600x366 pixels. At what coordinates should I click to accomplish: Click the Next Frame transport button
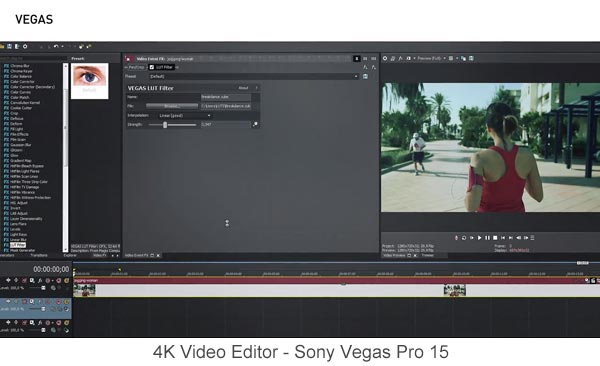coord(526,238)
